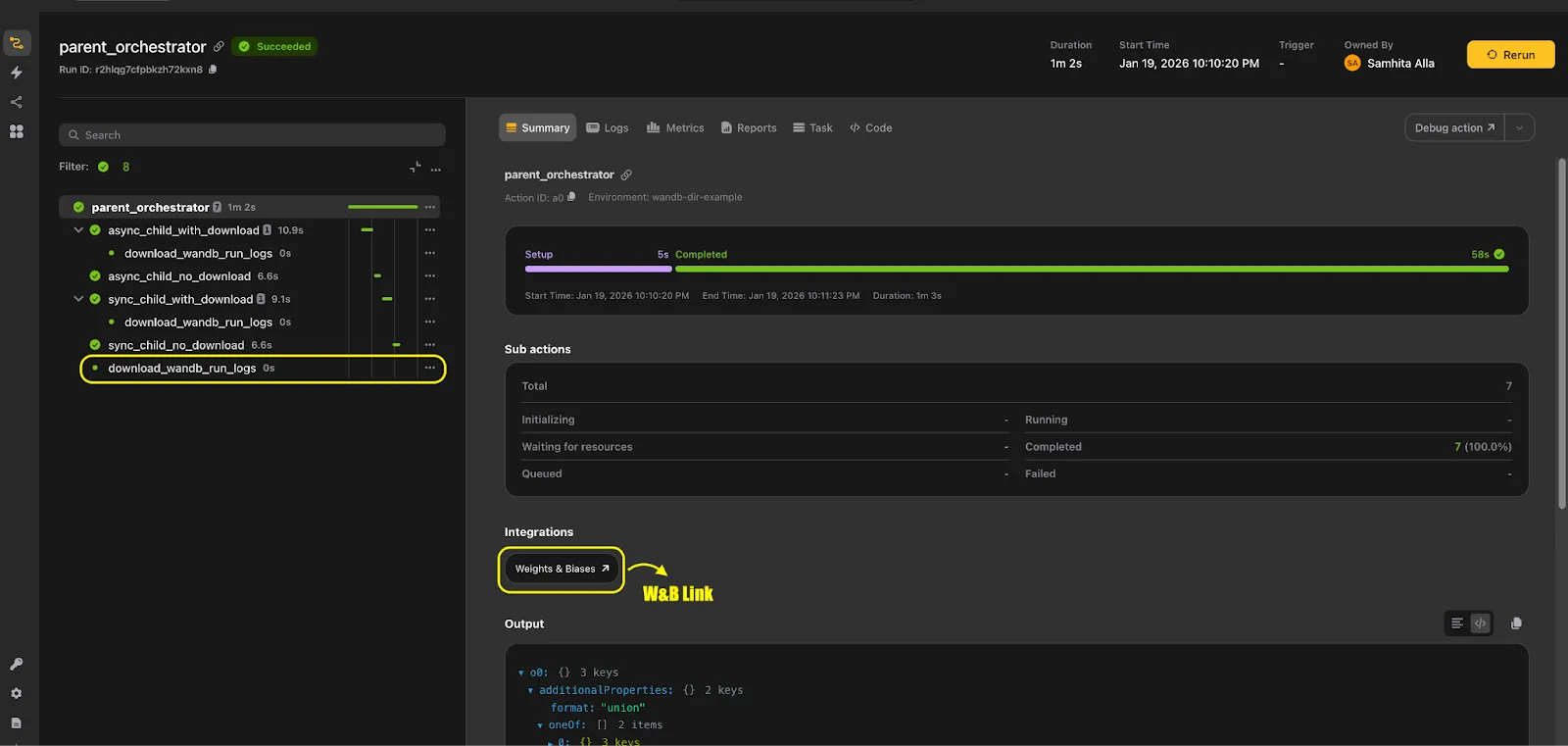The image size is (1568, 746).
Task: Switch output to the raw code view
Action: point(1480,623)
